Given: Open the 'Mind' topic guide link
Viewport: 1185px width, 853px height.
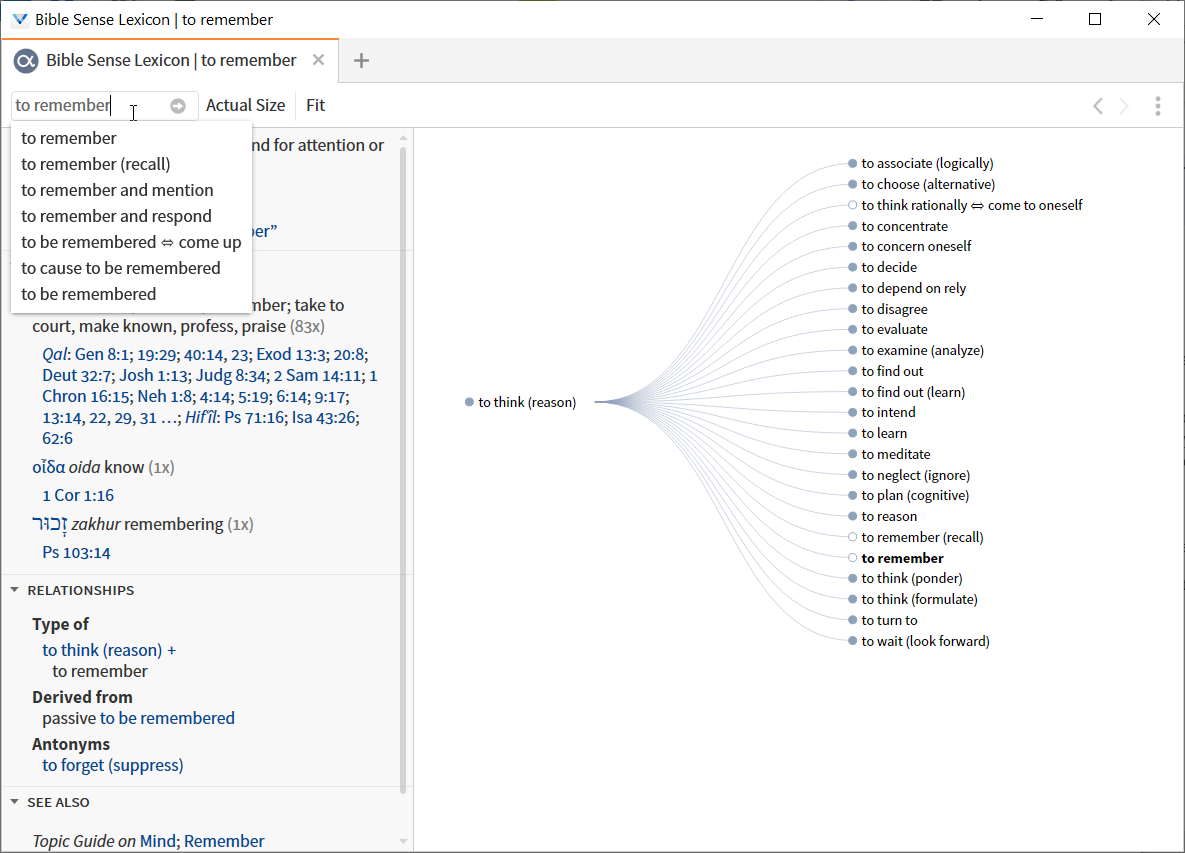Looking at the screenshot, I should point(157,841).
